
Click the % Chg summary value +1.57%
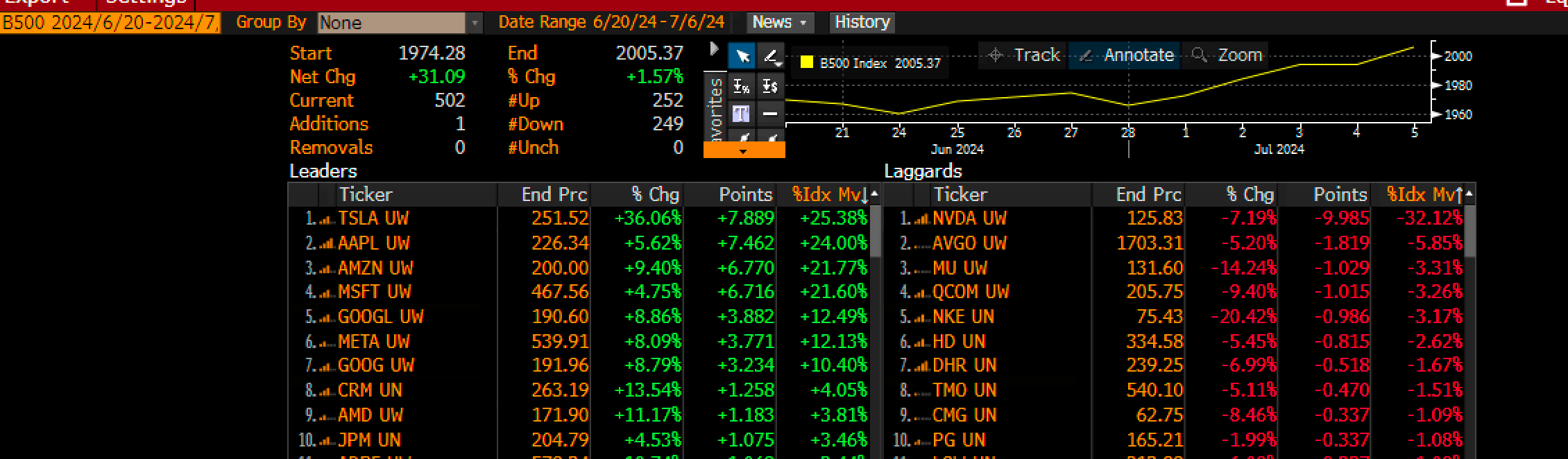[654, 77]
